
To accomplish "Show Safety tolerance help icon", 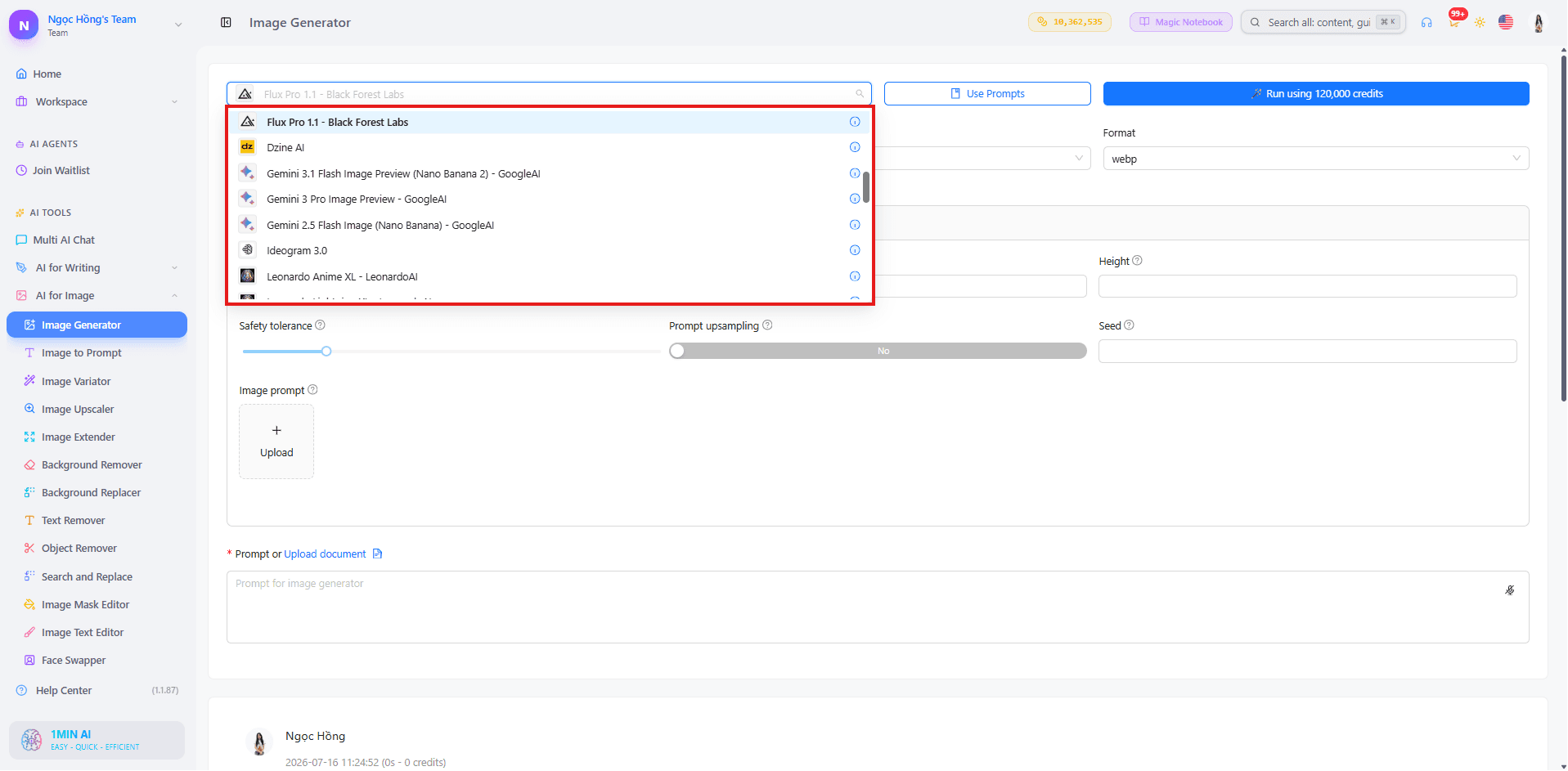I will [321, 325].
